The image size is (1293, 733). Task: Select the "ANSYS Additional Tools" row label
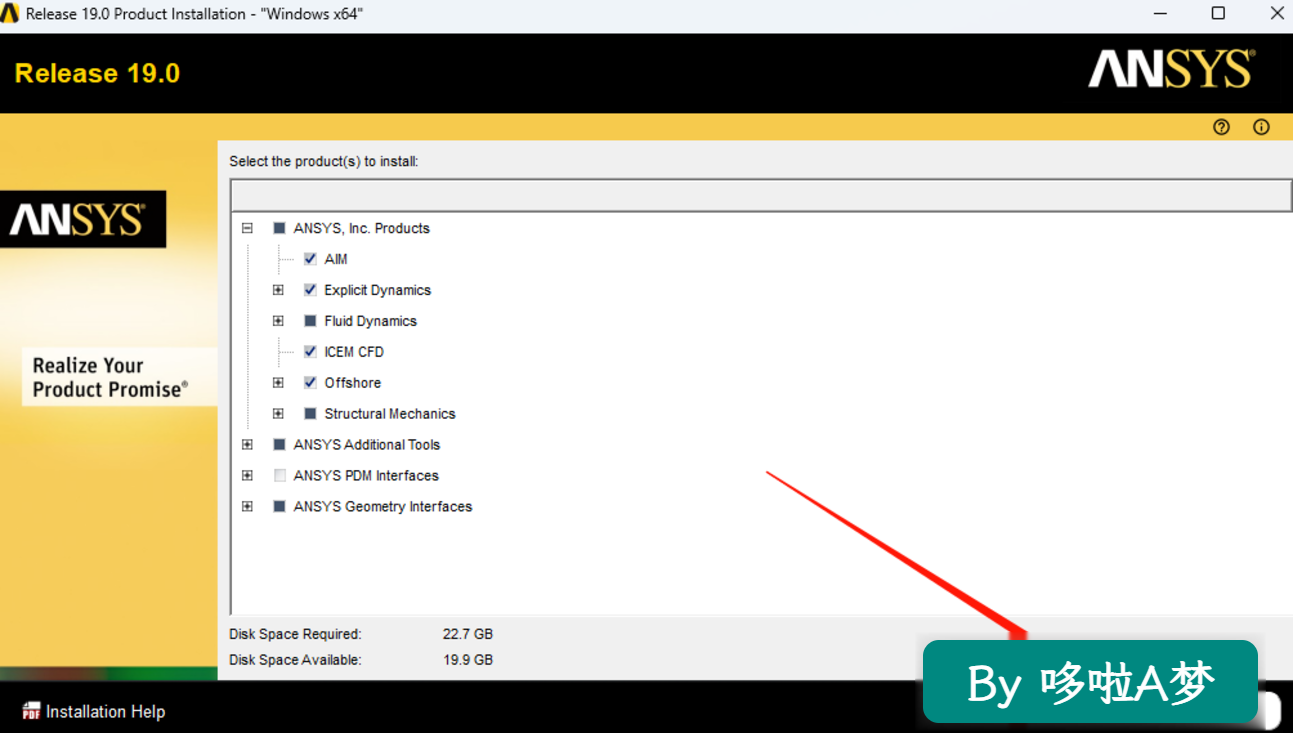coord(367,445)
